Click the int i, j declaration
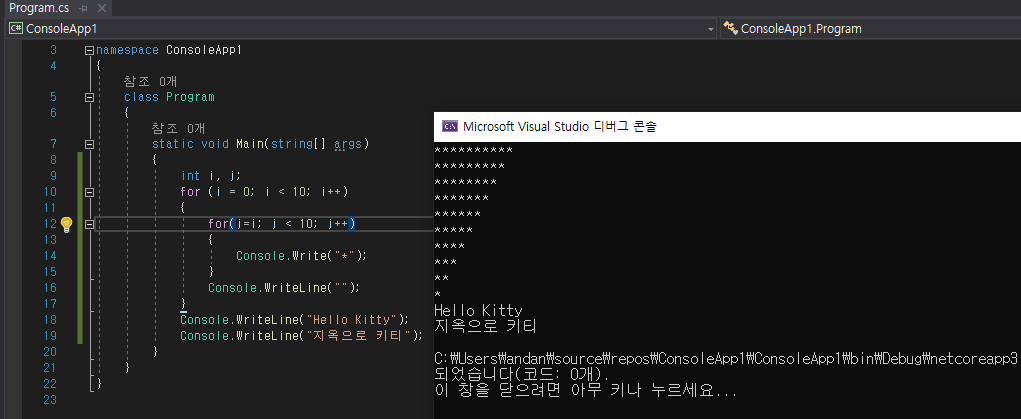1021x419 pixels. pyautogui.click(x=211, y=176)
